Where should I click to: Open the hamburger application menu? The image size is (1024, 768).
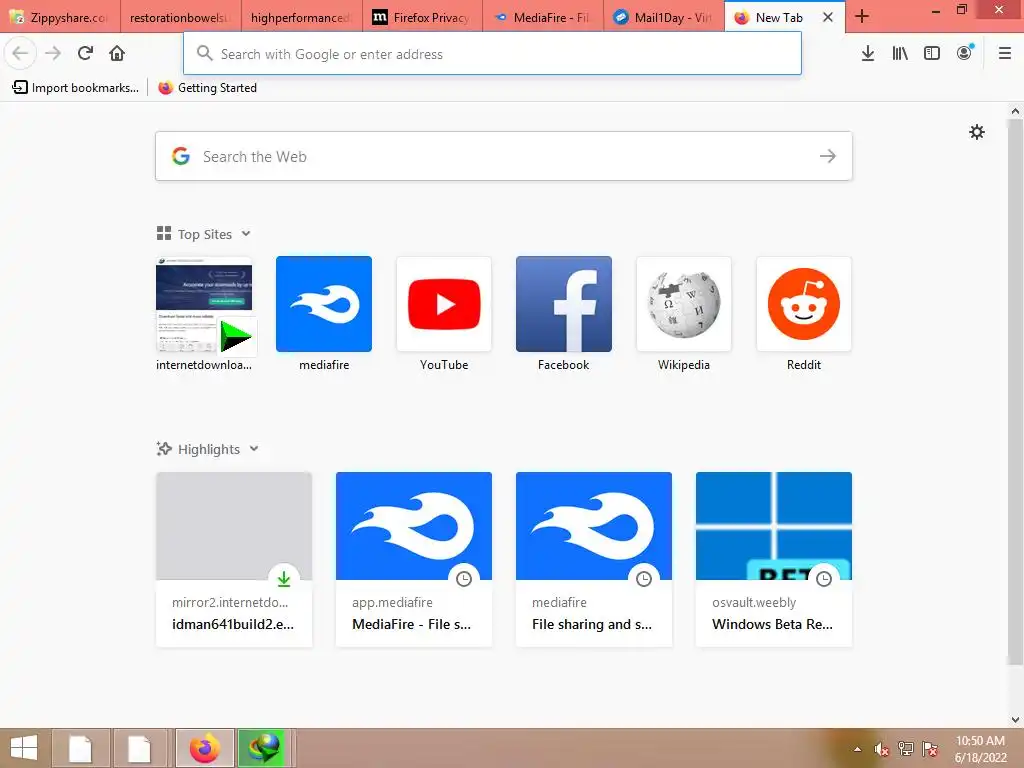click(1005, 54)
